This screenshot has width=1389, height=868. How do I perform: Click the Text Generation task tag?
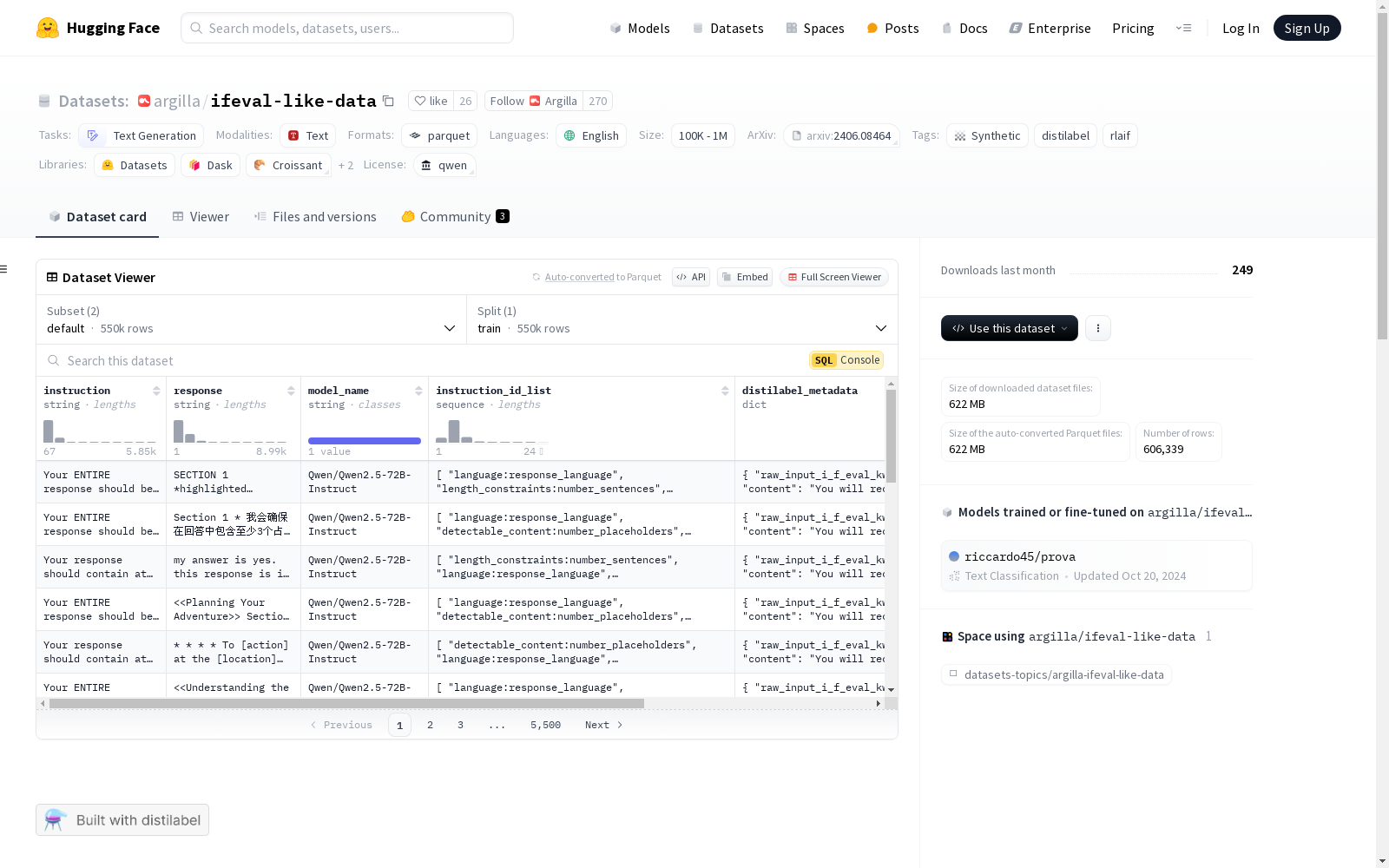(142, 135)
